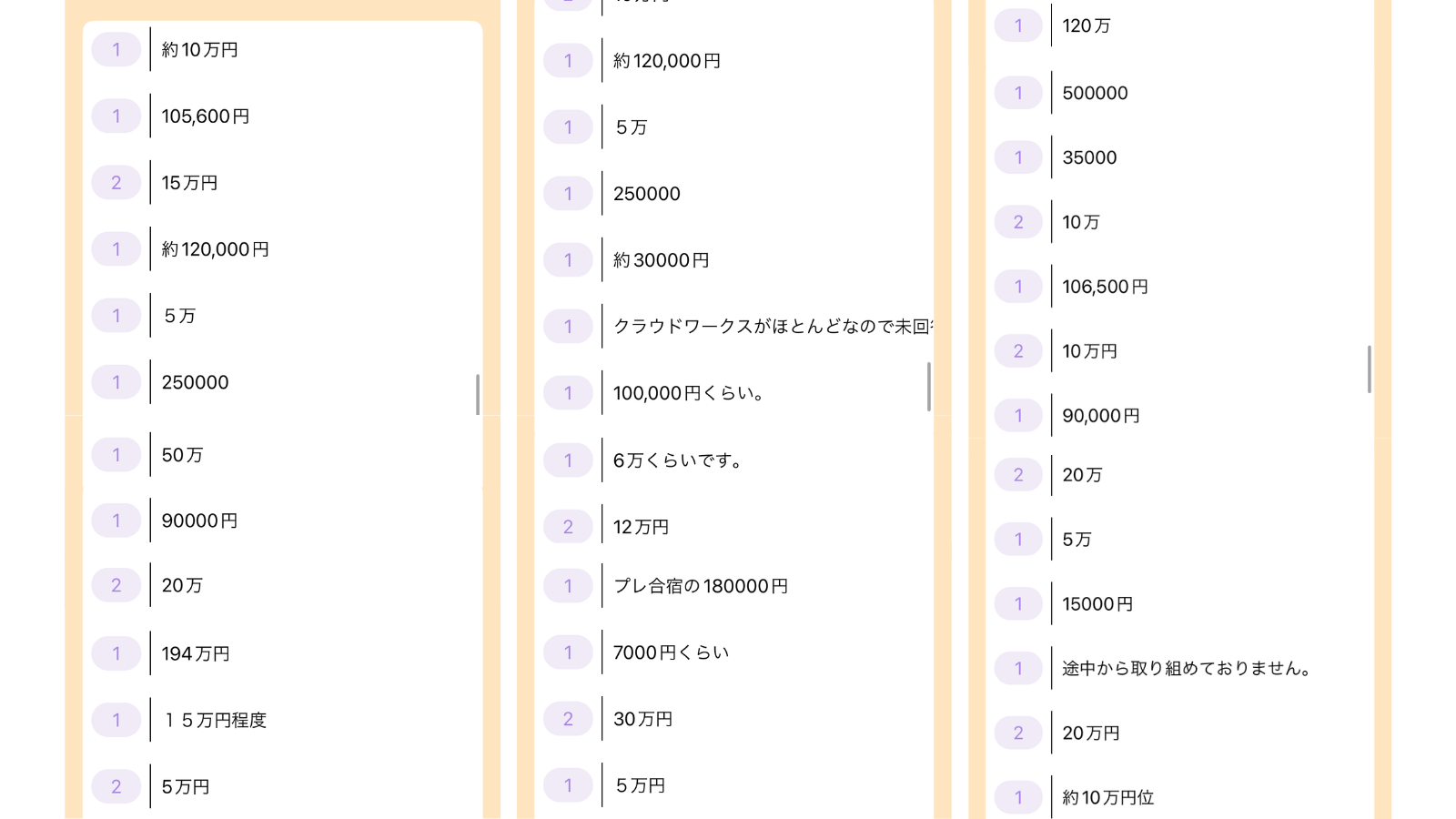1456x819 pixels.
Task: Click the '500000' response entry
Action: 1095,93
